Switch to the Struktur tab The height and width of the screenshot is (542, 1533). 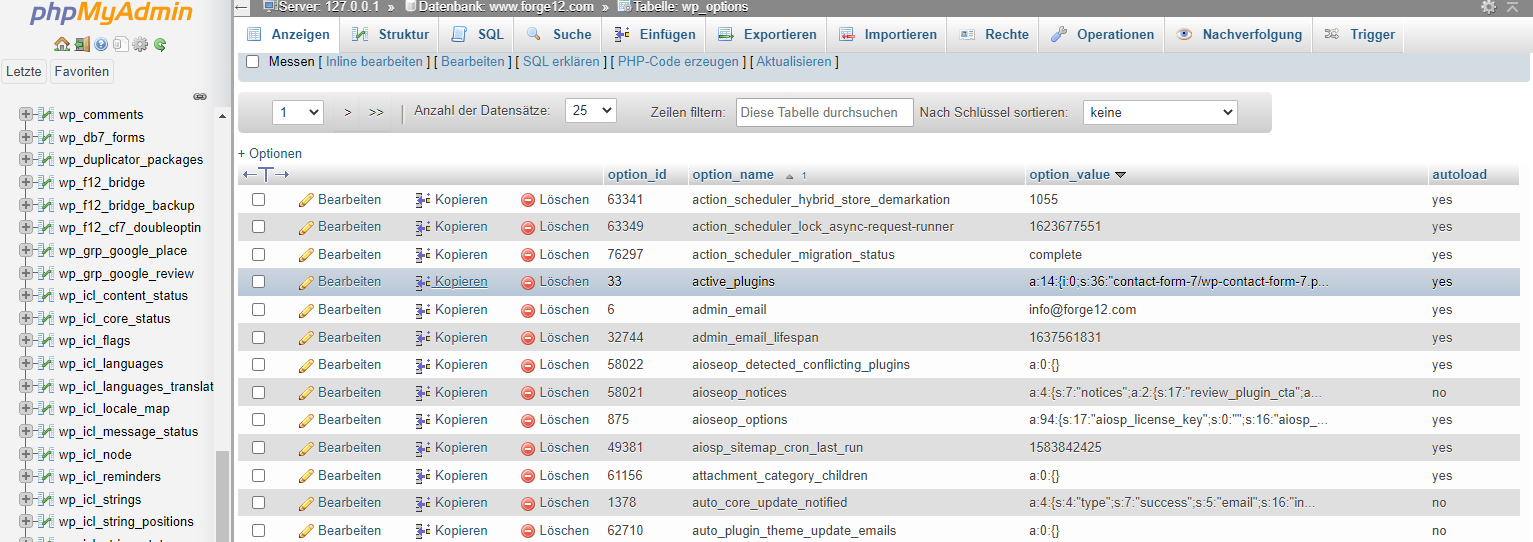click(390, 35)
